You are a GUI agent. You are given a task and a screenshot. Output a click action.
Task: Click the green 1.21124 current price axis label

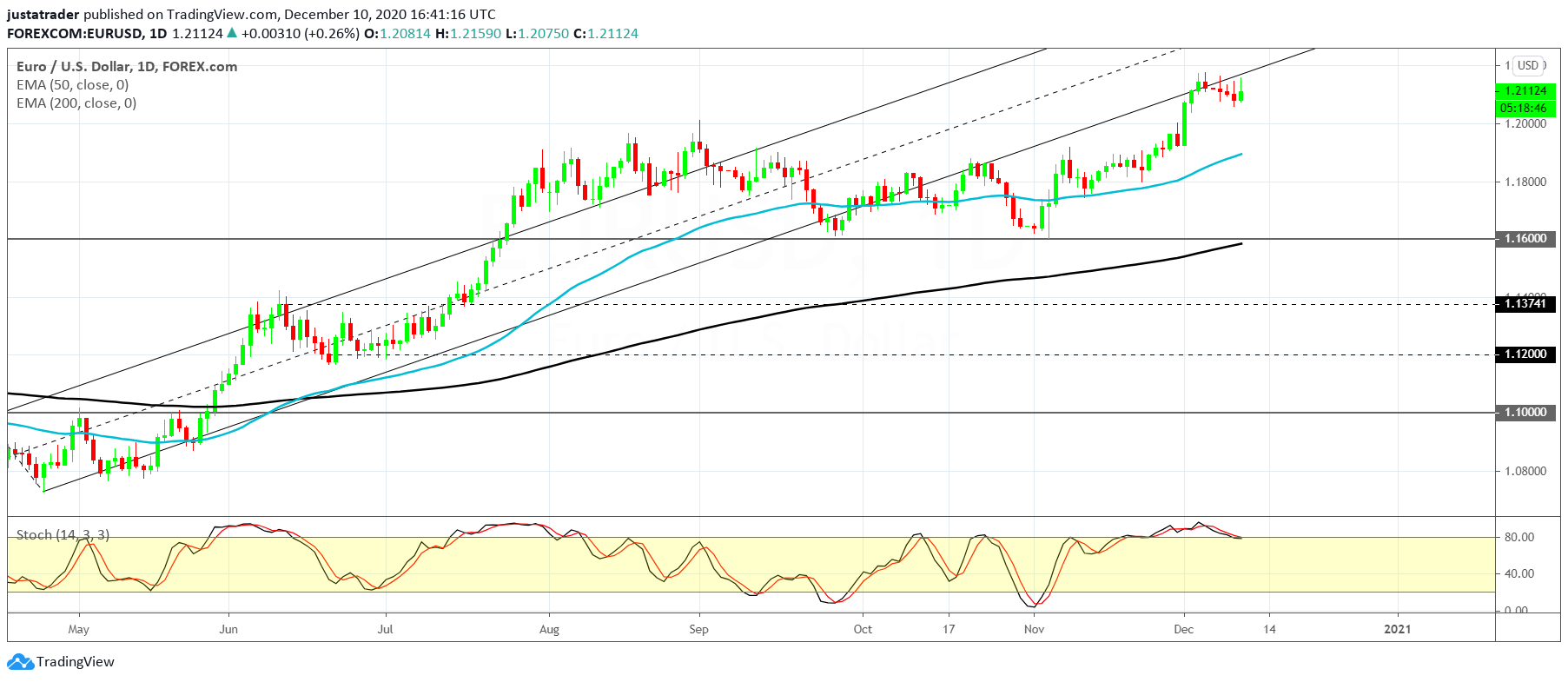[x=1525, y=91]
